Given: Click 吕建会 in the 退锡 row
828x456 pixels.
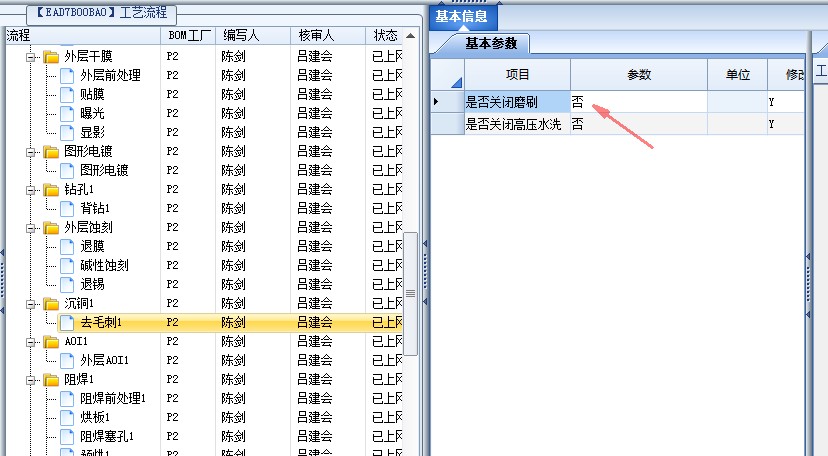Looking at the screenshot, I should pos(315,284).
